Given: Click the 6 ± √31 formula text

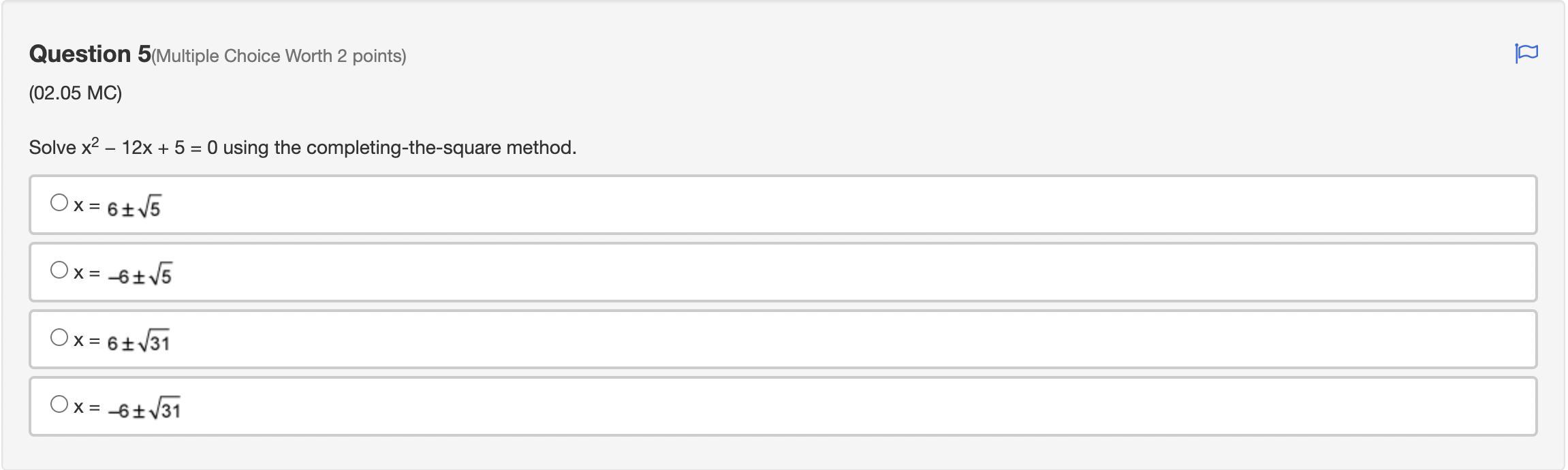Looking at the screenshot, I should click(x=138, y=342).
